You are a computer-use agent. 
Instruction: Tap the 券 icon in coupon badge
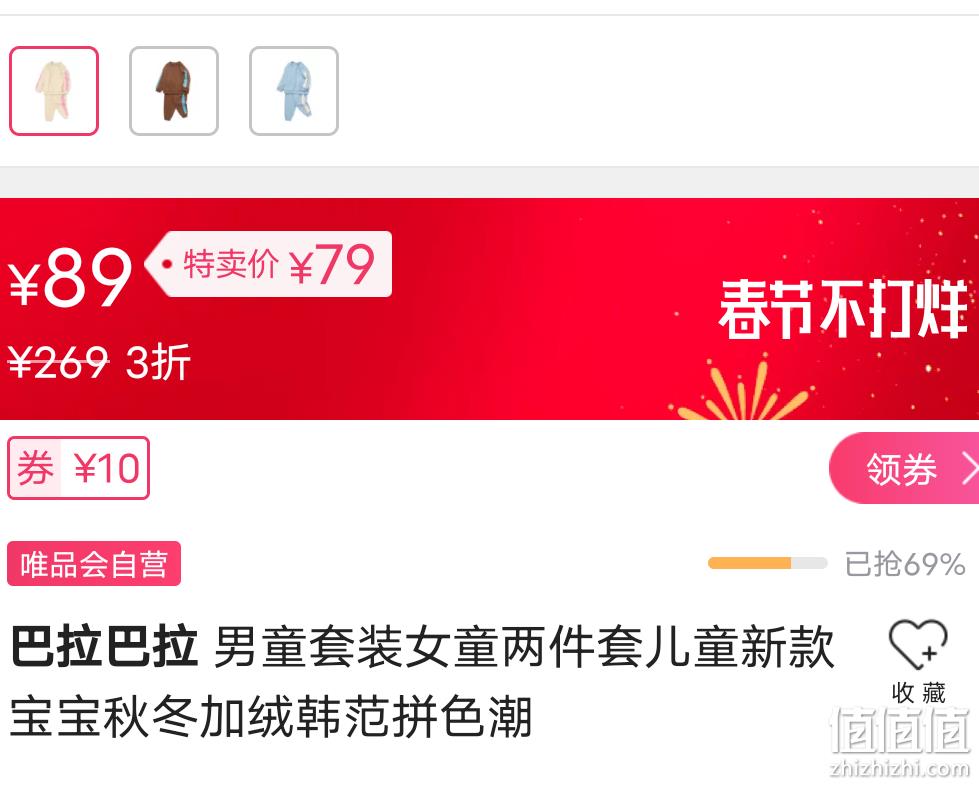35,468
